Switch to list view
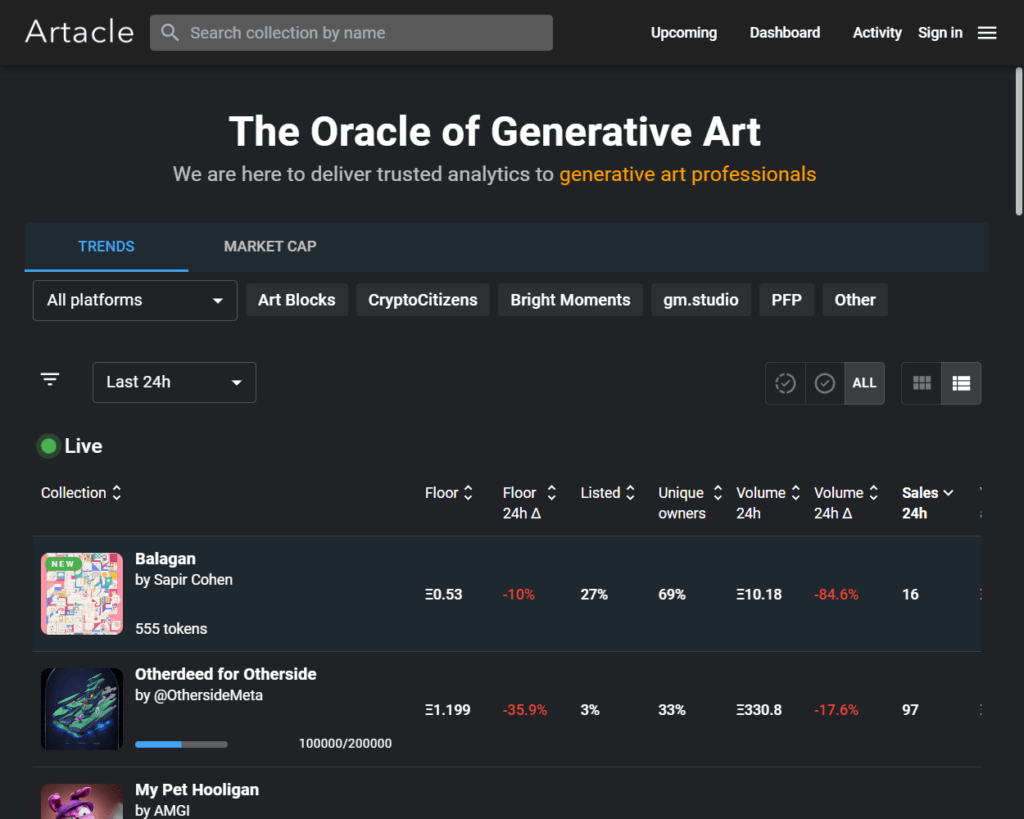Image resolution: width=1024 pixels, height=819 pixels. (x=961, y=383)
